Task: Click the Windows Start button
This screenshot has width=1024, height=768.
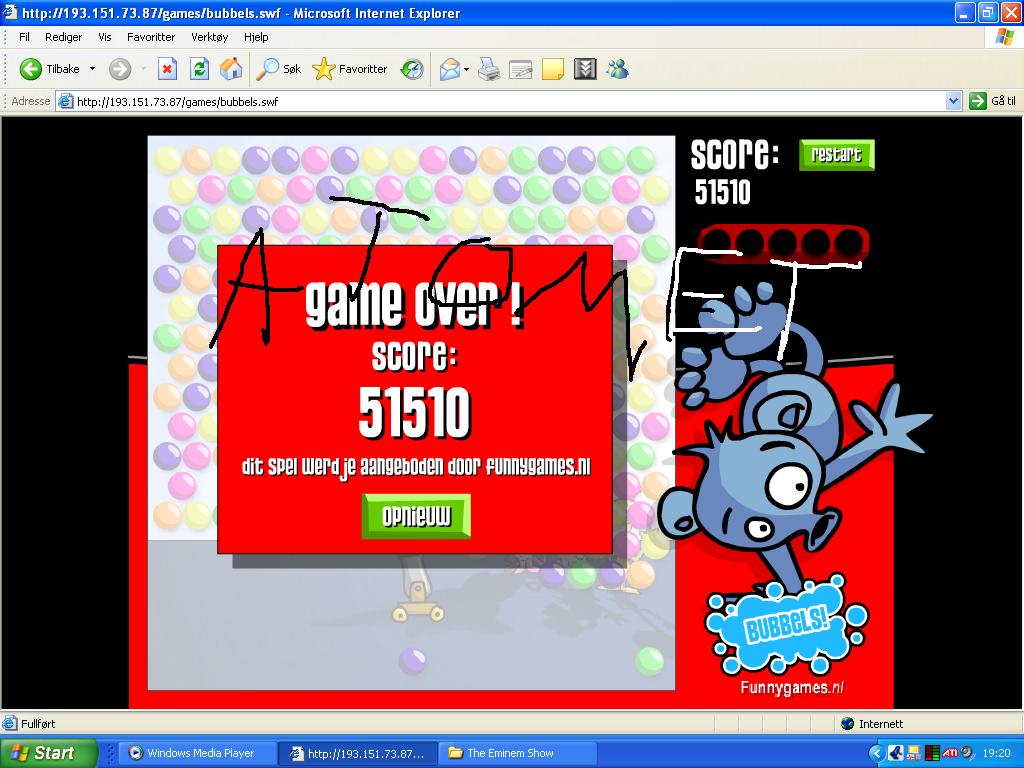Action: [47, 753]
